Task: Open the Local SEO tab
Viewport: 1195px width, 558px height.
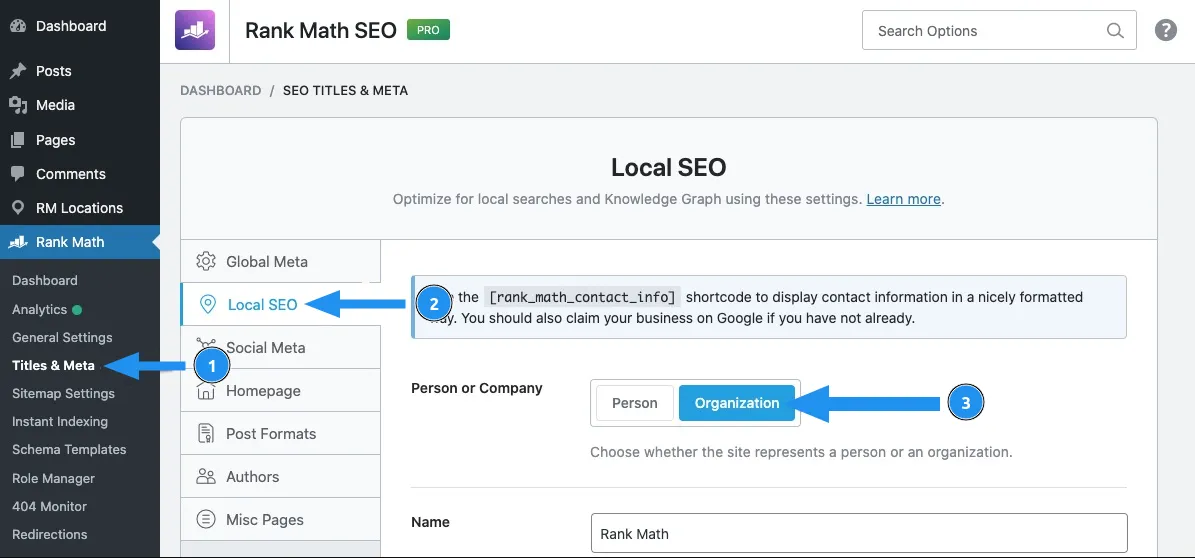Action: tap(280, 305)
